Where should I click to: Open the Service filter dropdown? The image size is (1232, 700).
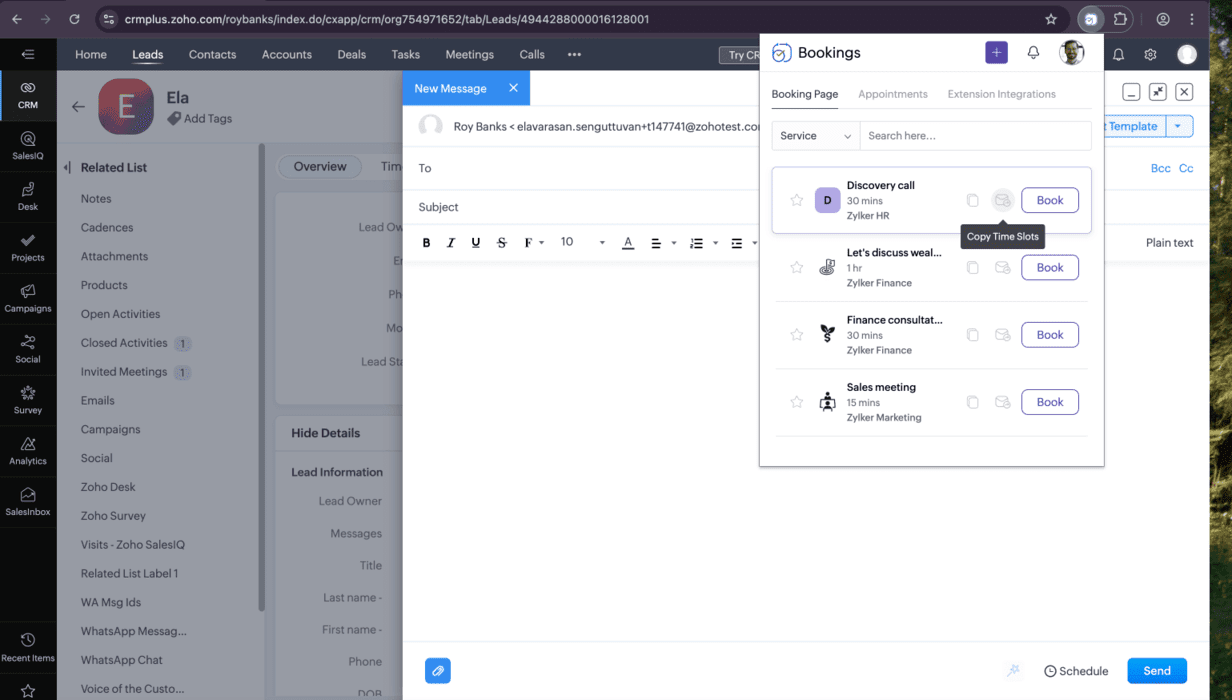pos(816,136)
